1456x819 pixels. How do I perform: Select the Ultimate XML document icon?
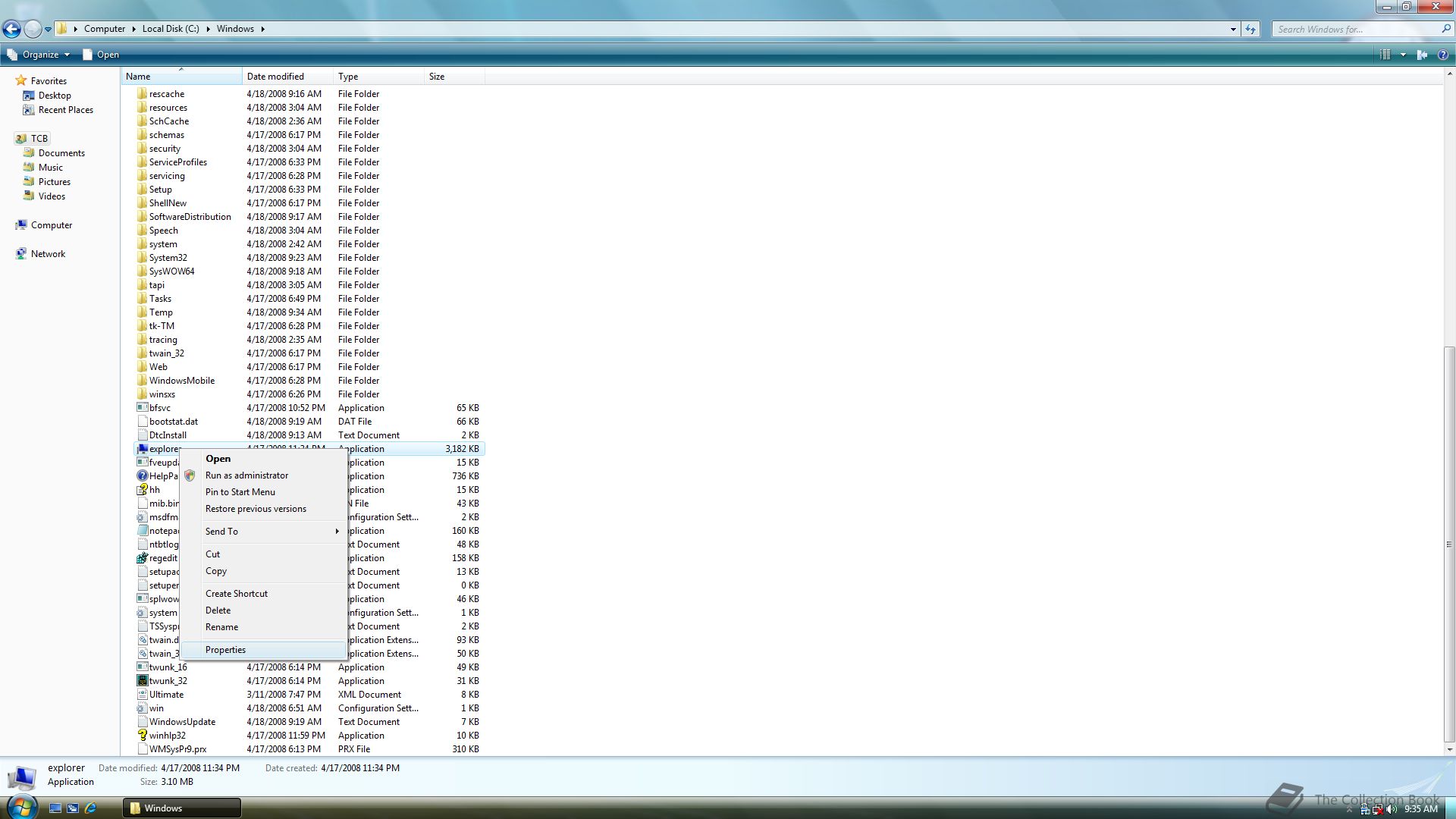[x=142, y=695]
